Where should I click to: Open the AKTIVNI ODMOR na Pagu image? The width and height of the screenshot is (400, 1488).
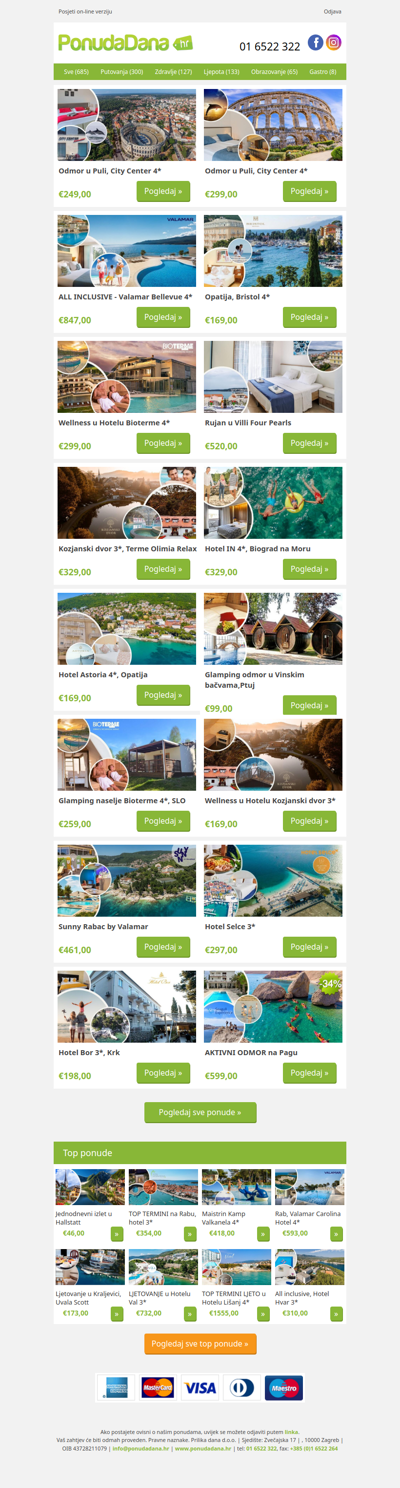coord(273,1007)
